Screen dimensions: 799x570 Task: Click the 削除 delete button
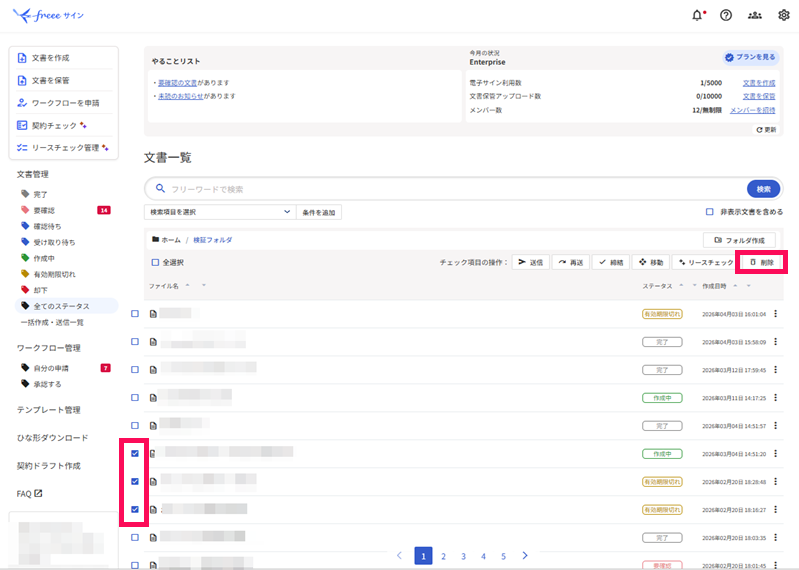pyautogui.click(x=761, y=262)
